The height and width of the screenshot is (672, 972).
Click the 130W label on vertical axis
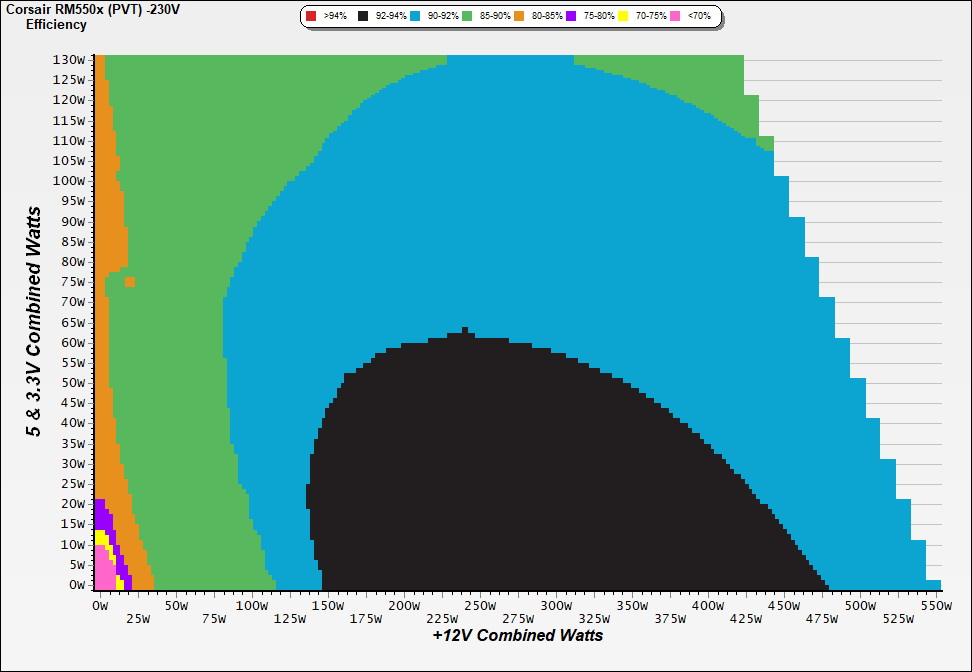coord(69,59)
